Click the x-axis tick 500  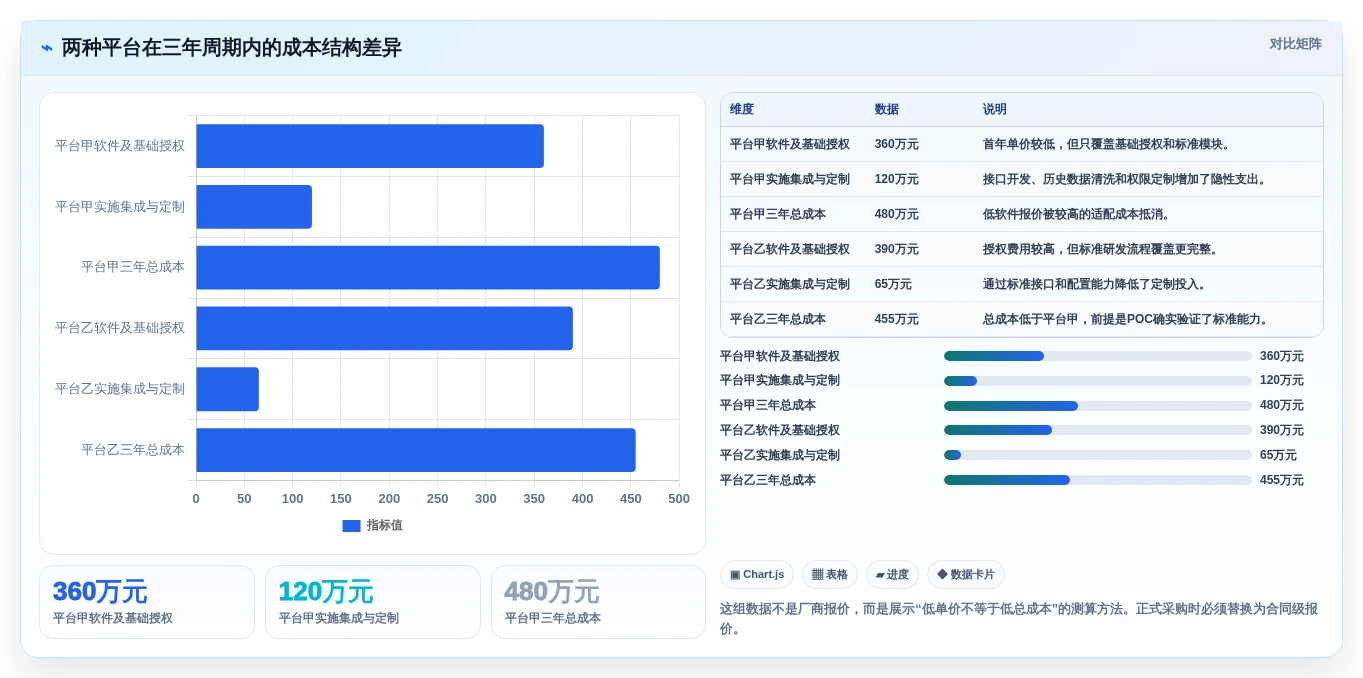[679, 499]
